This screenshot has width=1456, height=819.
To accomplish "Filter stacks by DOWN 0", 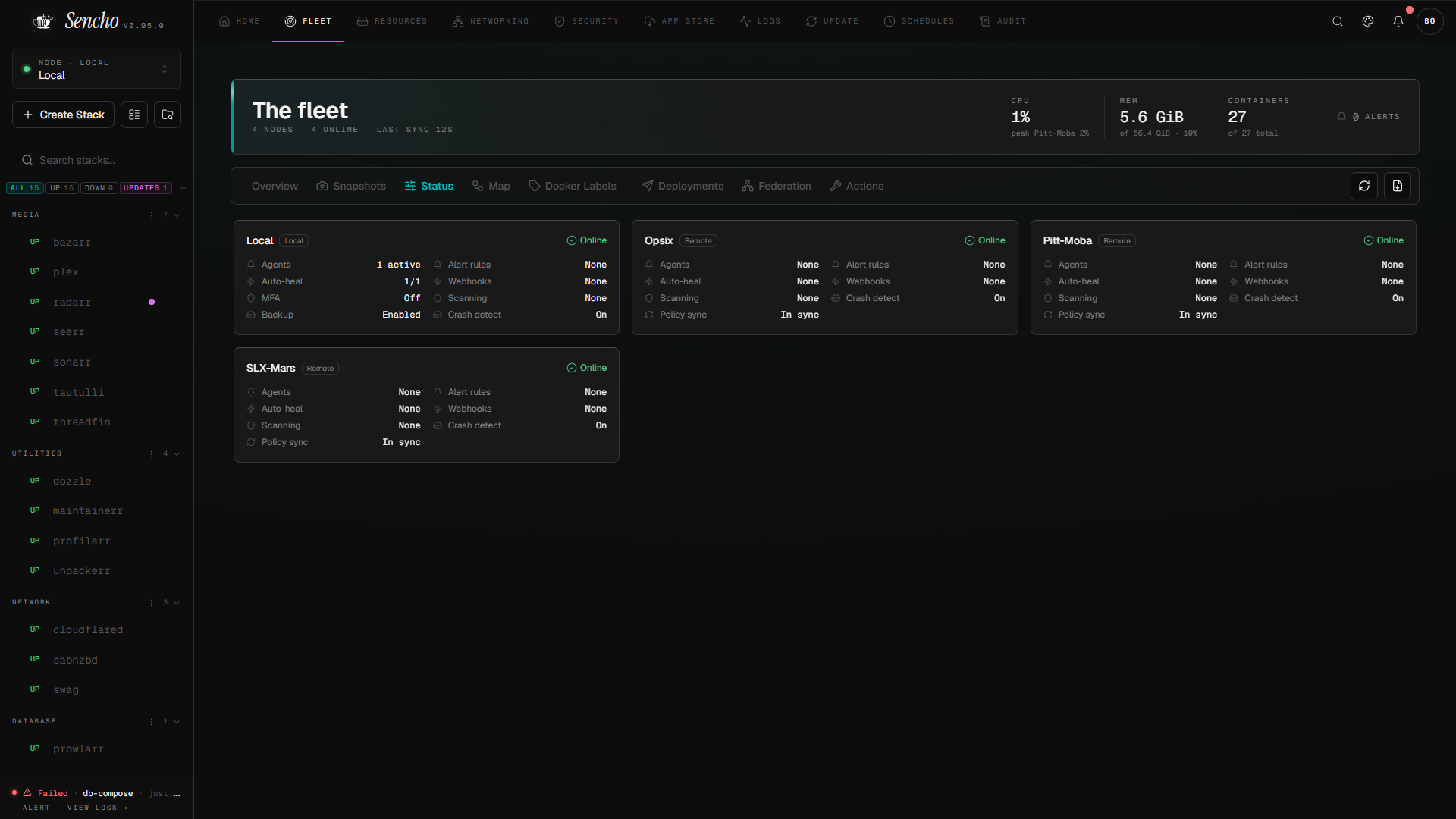I will 99,188.
